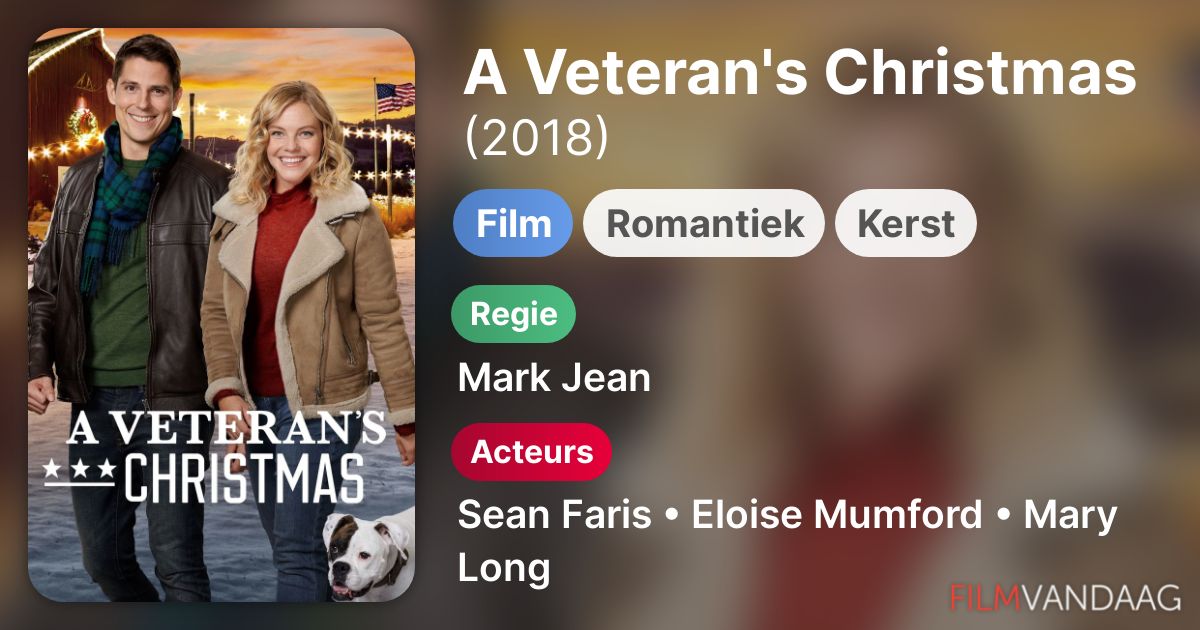Click the (2018) release year

tap(536, 139)
